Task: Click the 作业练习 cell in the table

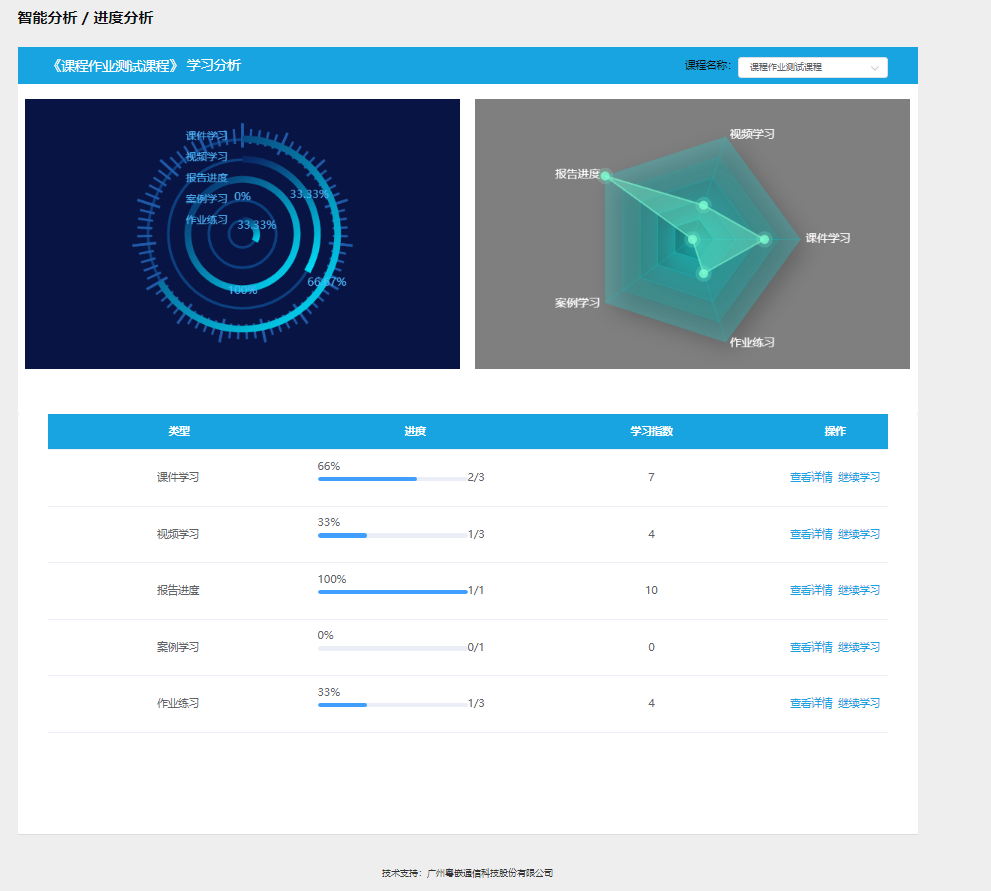Action: (x=178, y=703)
